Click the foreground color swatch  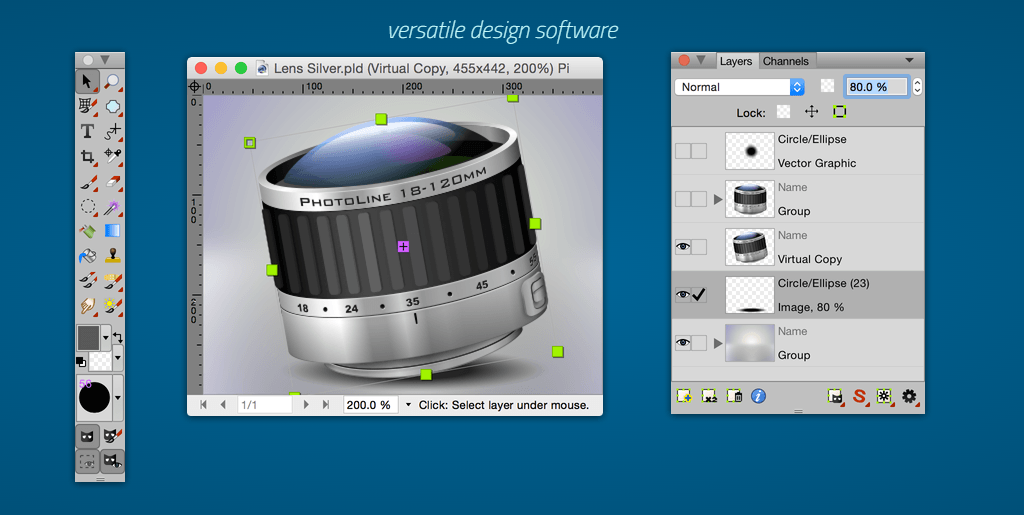click(x=88, y=337)
